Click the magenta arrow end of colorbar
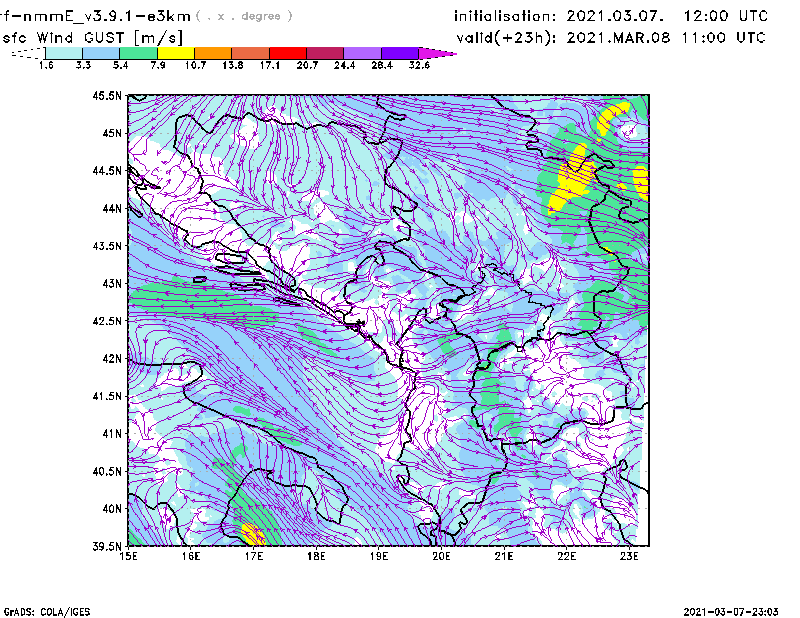800x618 pixels. [x=437, y=53]
